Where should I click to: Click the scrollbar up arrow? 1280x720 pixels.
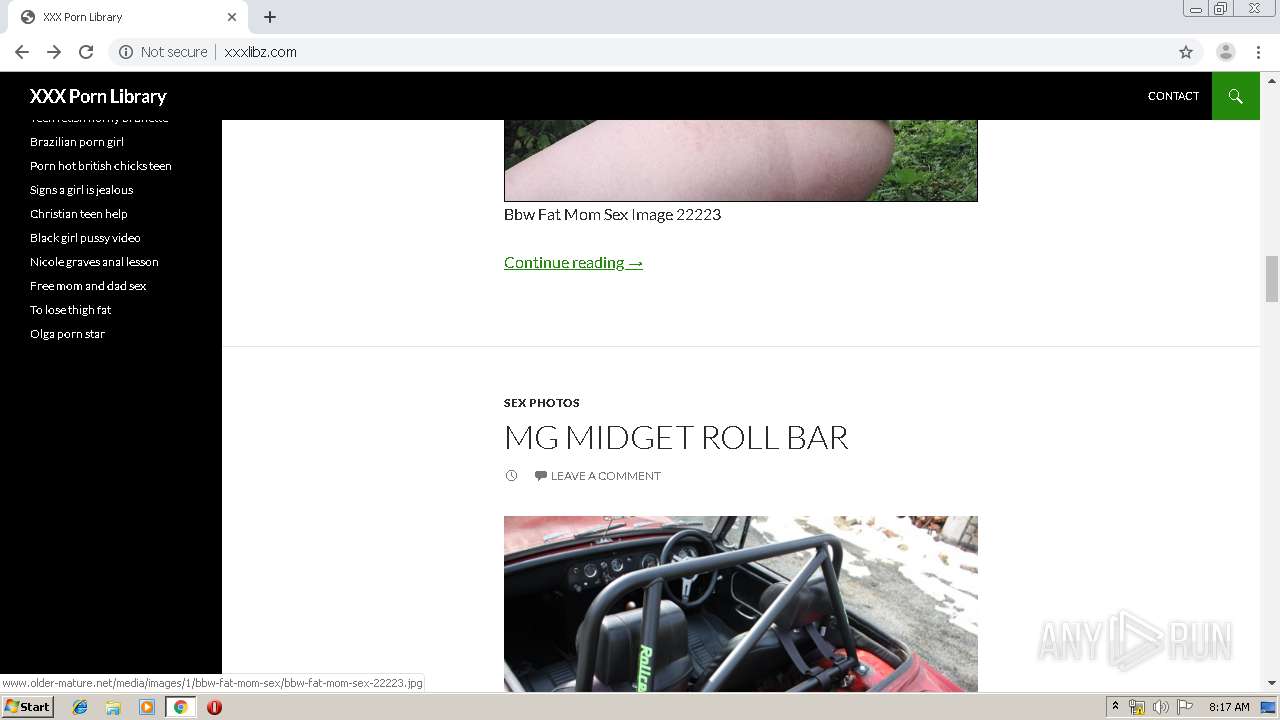(1272, 80)
